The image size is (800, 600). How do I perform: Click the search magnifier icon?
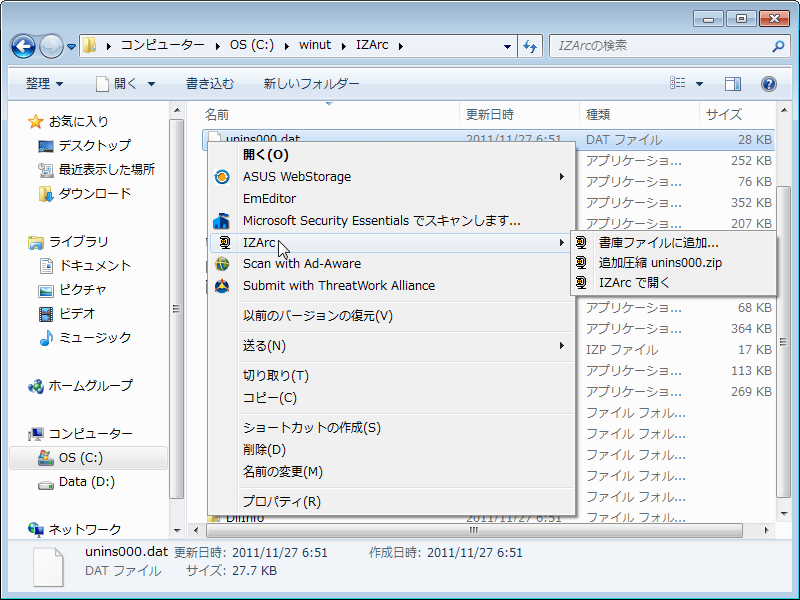778,46
